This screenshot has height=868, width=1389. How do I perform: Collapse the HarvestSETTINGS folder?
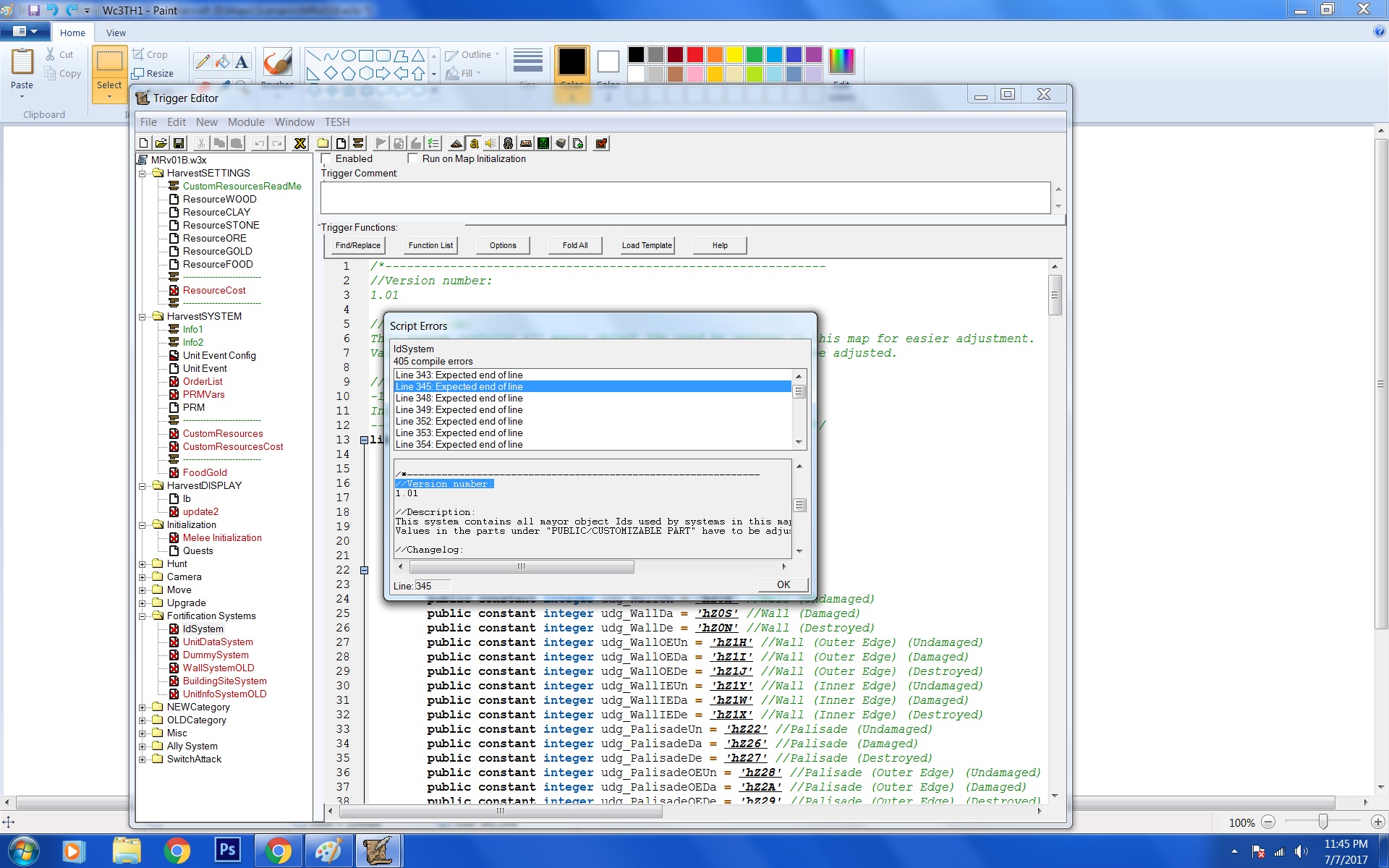[143, 174]
